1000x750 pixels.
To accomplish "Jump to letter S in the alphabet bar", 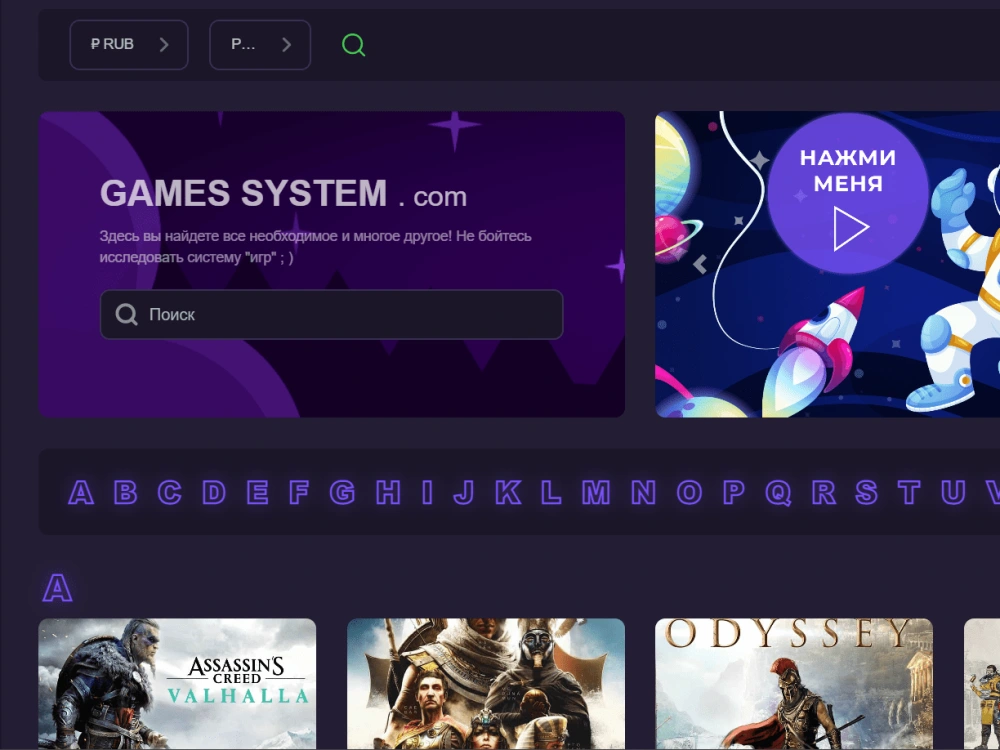I will tap(867, 492).
